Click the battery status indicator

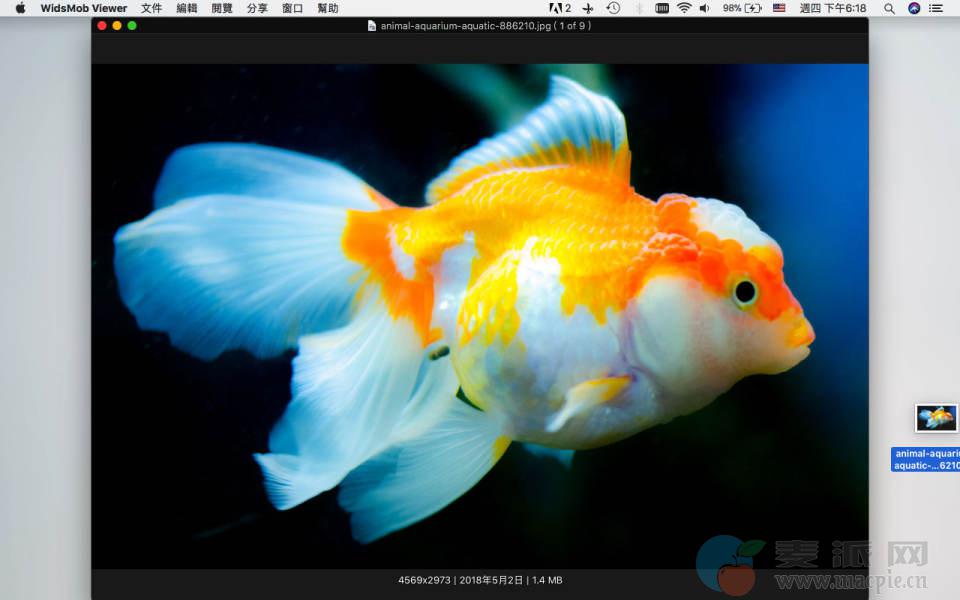(x=744, y=8)
